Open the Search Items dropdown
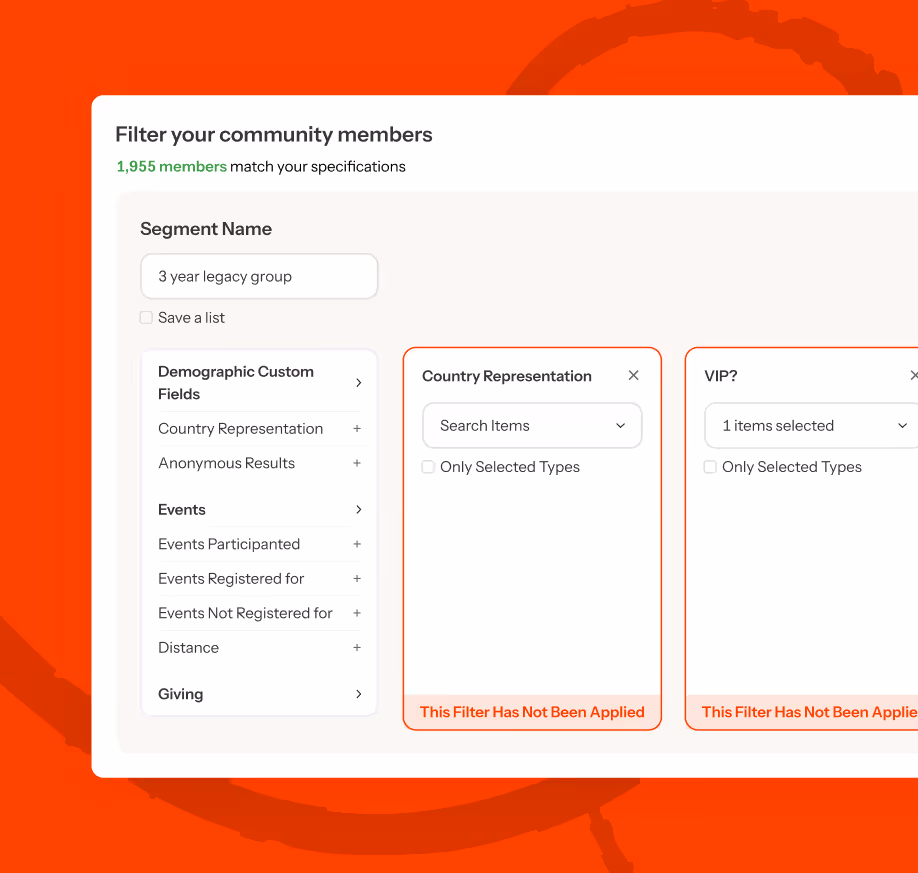This screenshot has width=918, height=873. [x=532, y=426]
